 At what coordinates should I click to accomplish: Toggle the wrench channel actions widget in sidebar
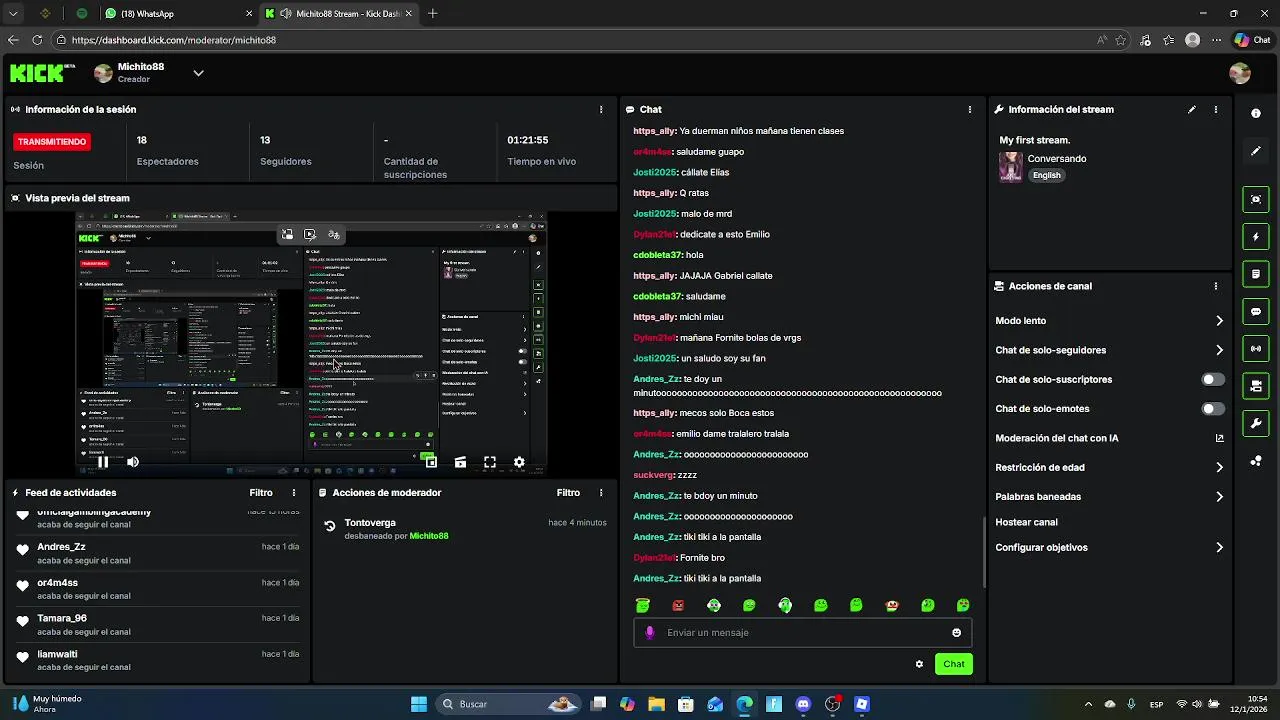click(1256, 423)
